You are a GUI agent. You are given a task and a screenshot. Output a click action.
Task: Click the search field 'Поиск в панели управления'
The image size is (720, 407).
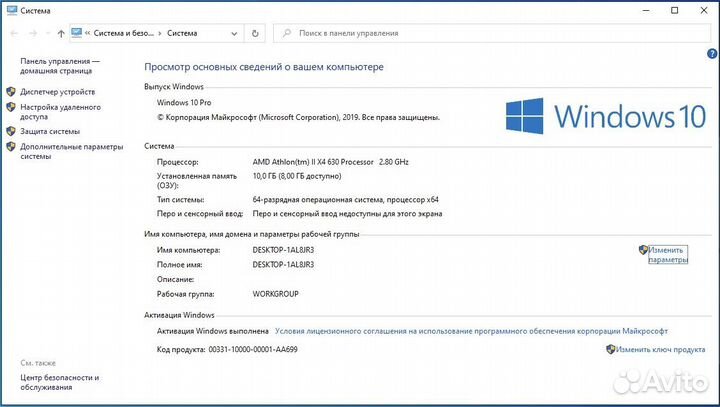(x=491, y=33)
